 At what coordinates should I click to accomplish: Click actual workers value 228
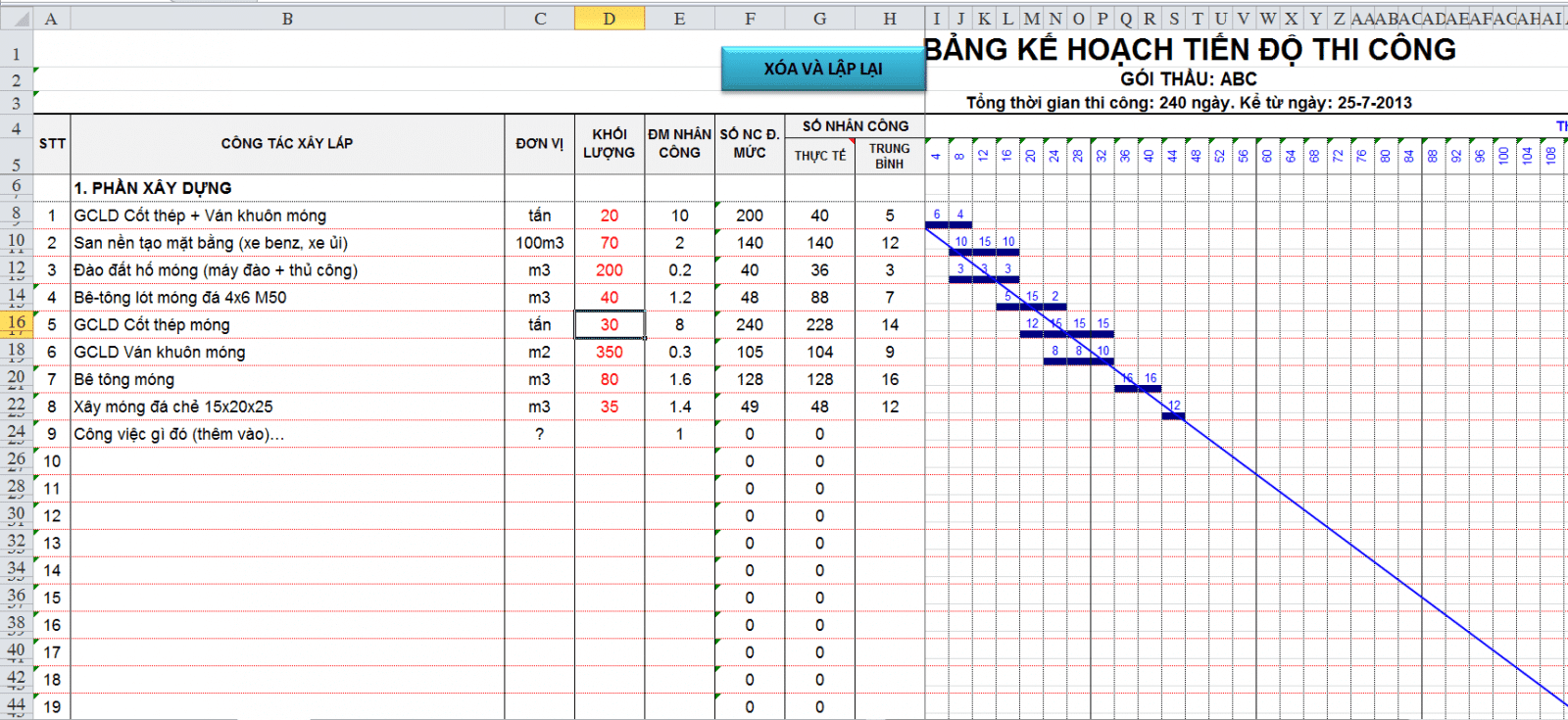(819, 324)
